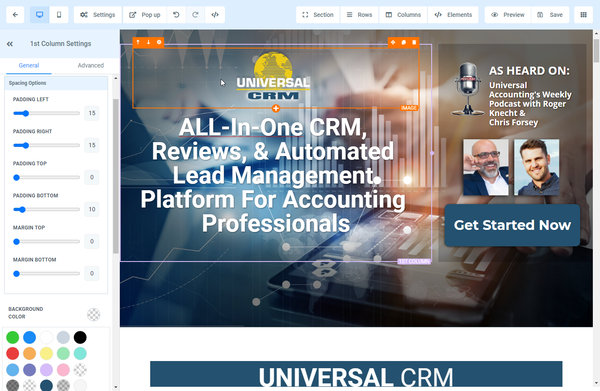The height and width of the screenshot is (391, 600).
Task: Edit the Padding Right value field
Action: (92, 145)
